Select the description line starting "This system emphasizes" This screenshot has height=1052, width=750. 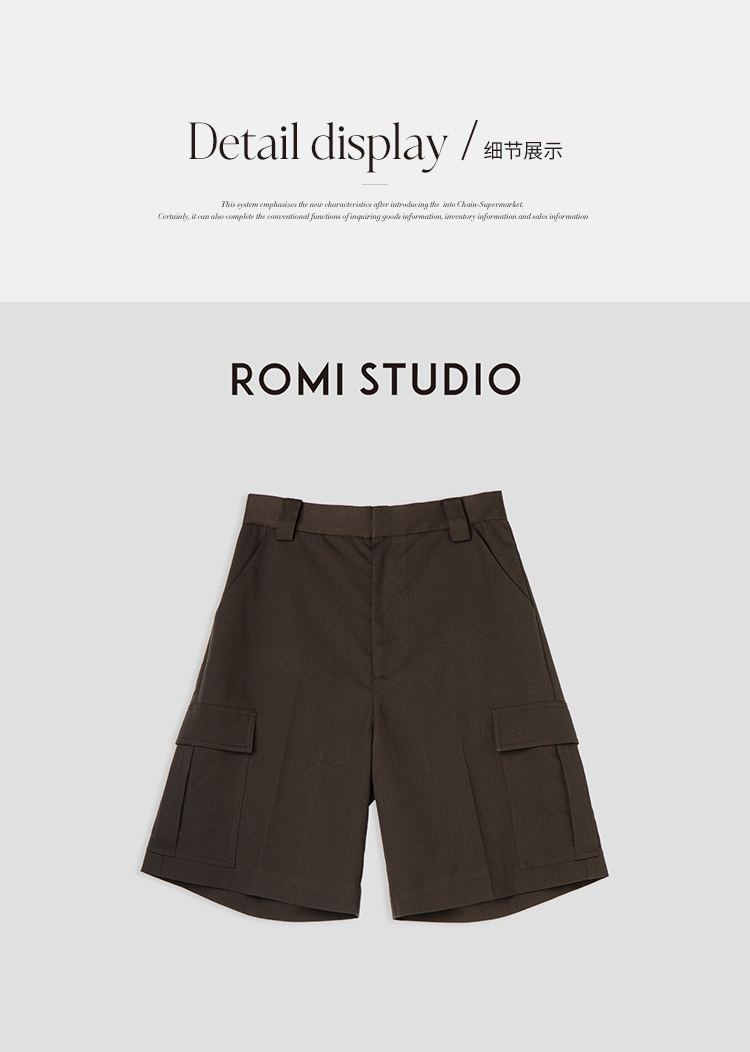(372, 205)
